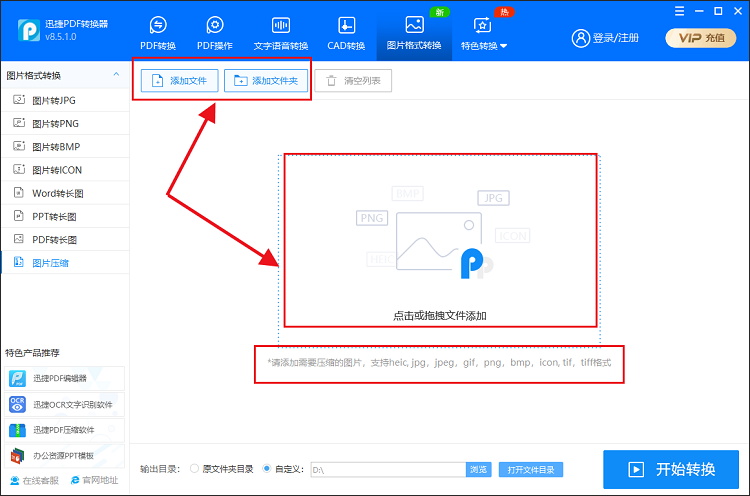This screenshot has width=750, height=496.
Task: Select 图片转PNG in the sidebar
Action: [66, 123]
